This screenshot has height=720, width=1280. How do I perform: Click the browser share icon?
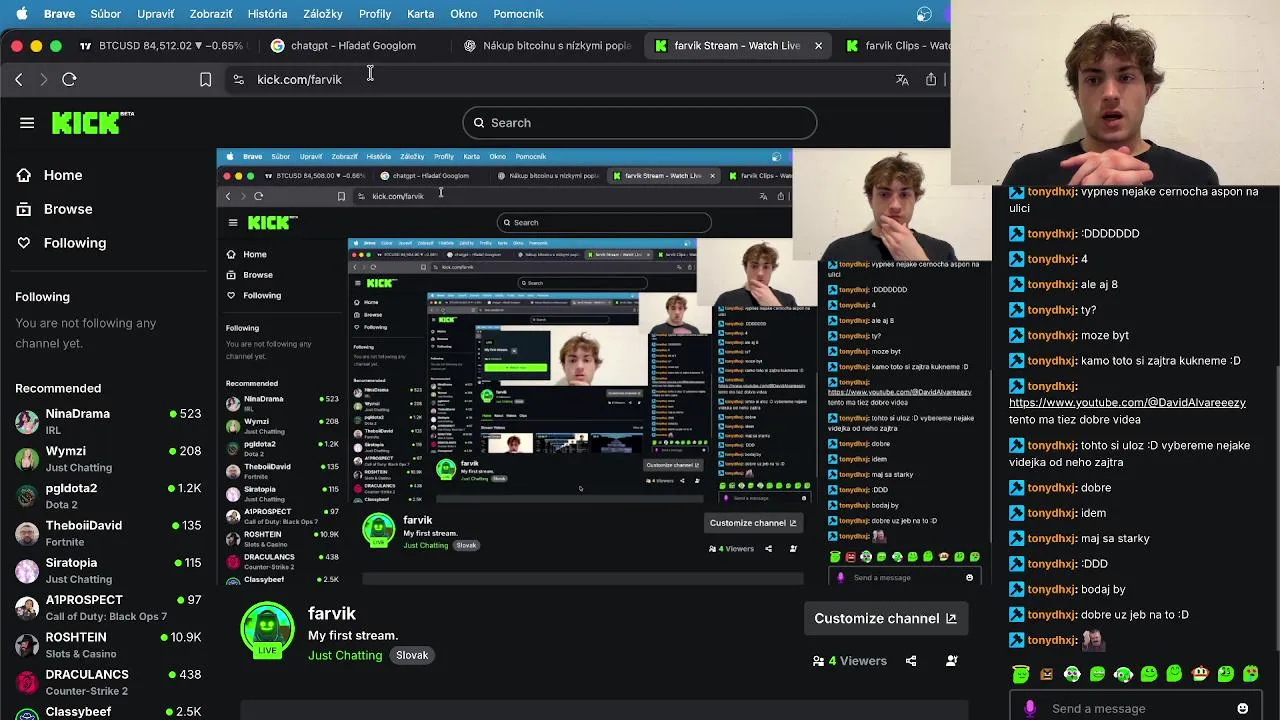[931, 79]
